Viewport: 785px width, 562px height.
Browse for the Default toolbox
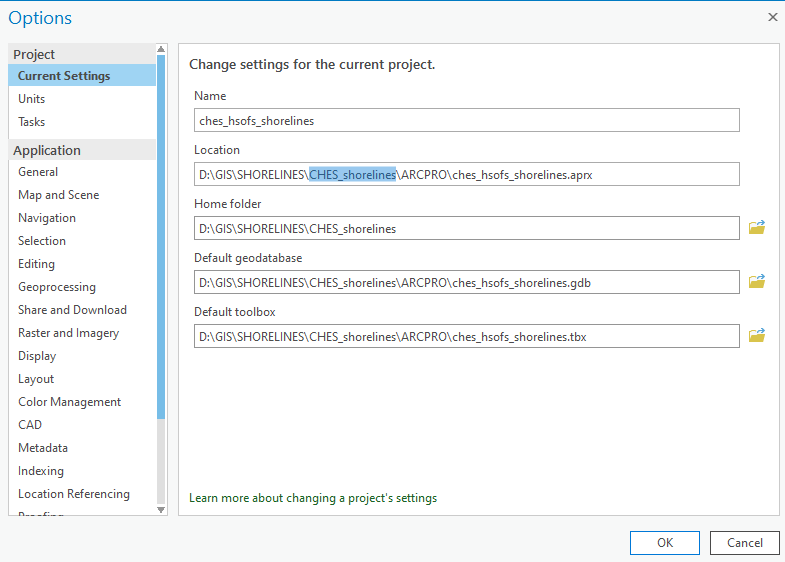point(757,336)
